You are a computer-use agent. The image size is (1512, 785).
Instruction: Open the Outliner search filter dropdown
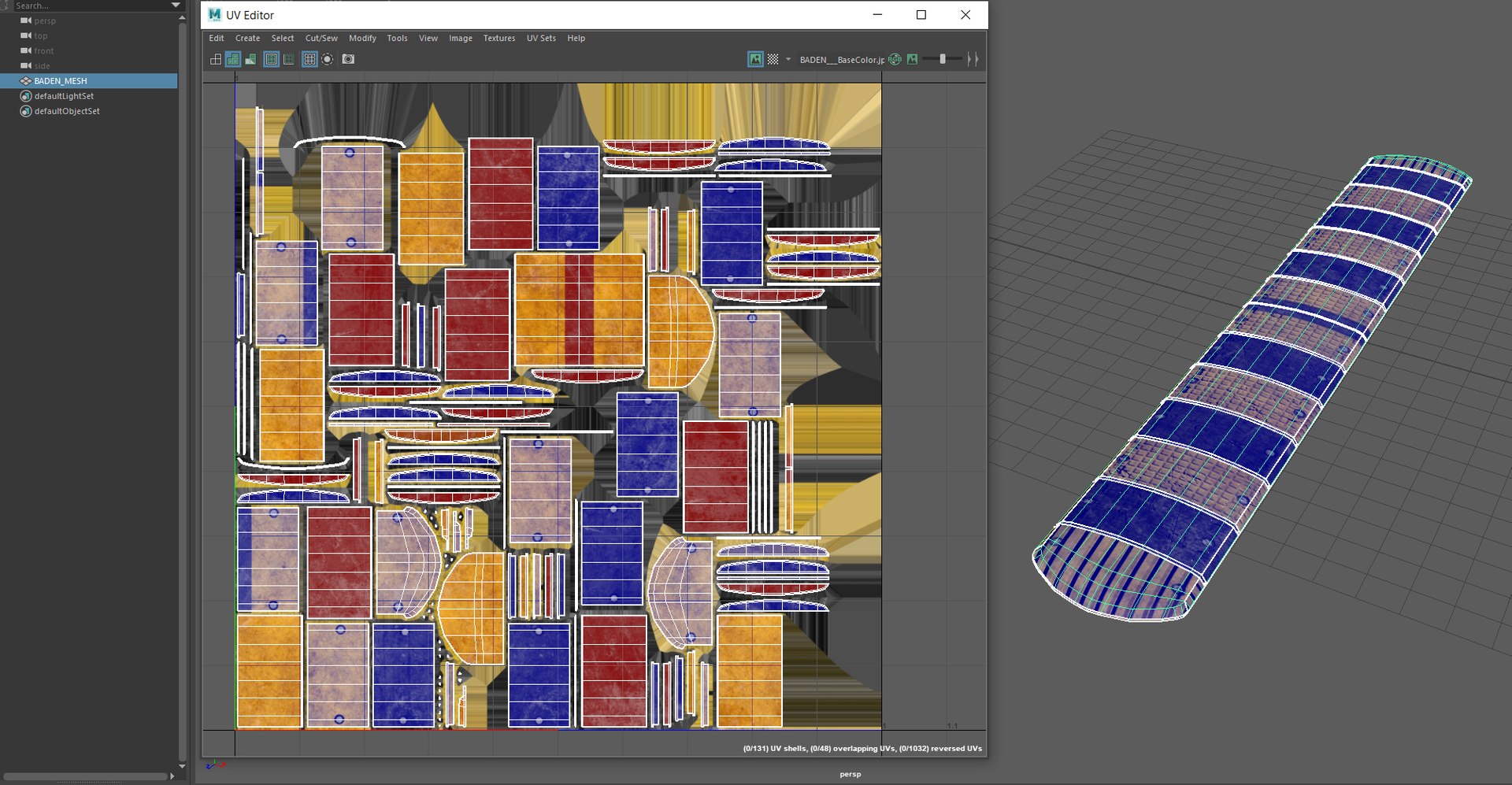[x=176, y=6]
